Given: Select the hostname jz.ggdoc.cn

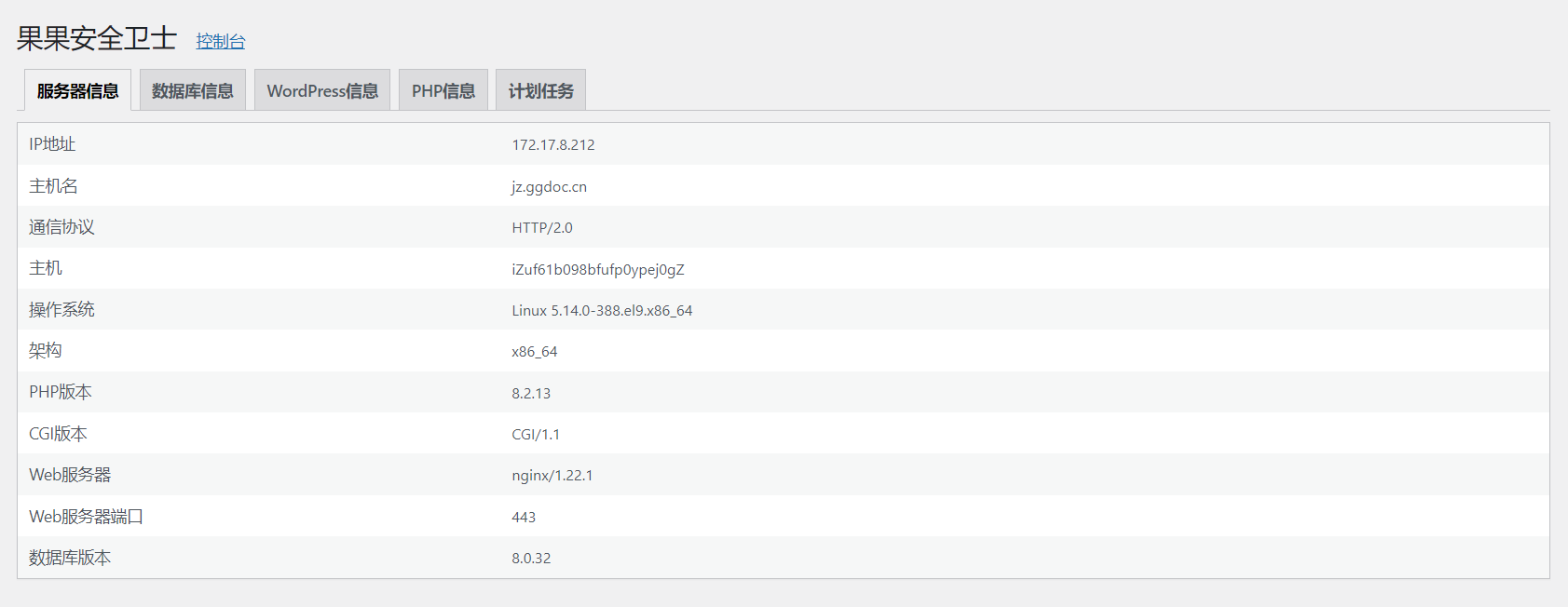Looking at the screenshot, I should pyautogui.click(x=549, y=187).
